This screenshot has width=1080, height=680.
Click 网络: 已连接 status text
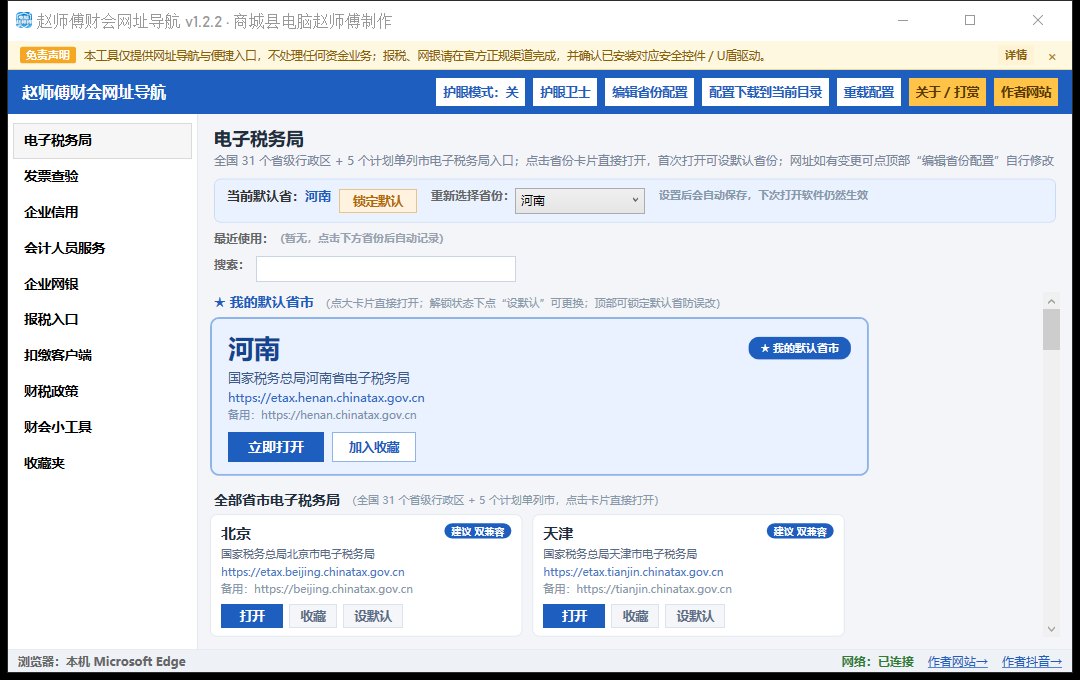tap(878, 661)
